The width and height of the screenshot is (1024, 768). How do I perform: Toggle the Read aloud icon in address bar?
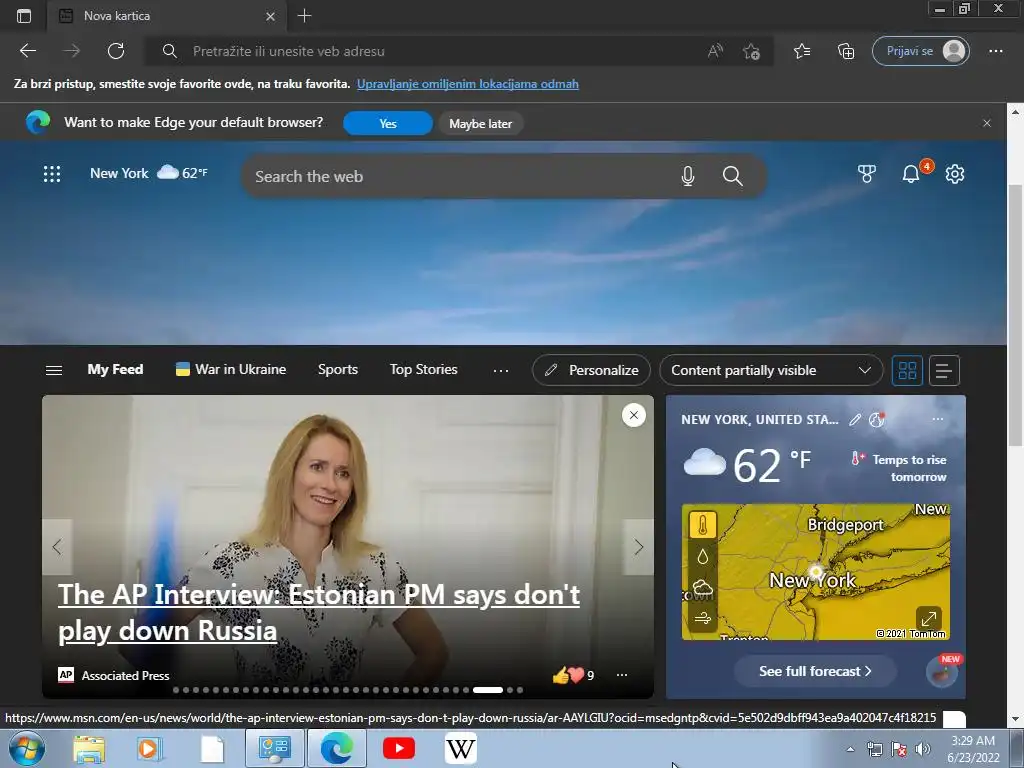pyautogui.click(x=716, y=51)
